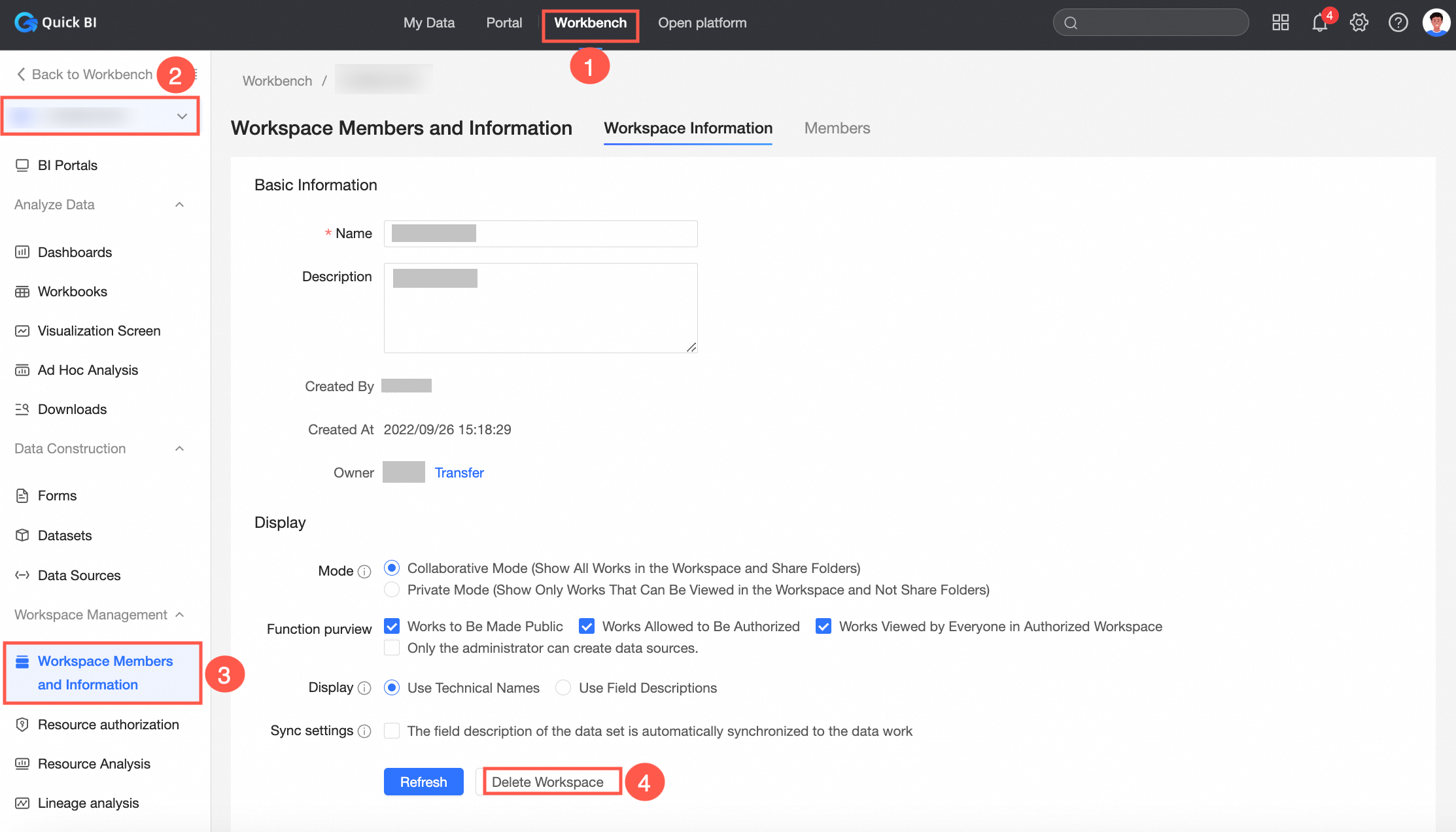
Task: Click the Delete Workspace button
Action: [547, 782]
